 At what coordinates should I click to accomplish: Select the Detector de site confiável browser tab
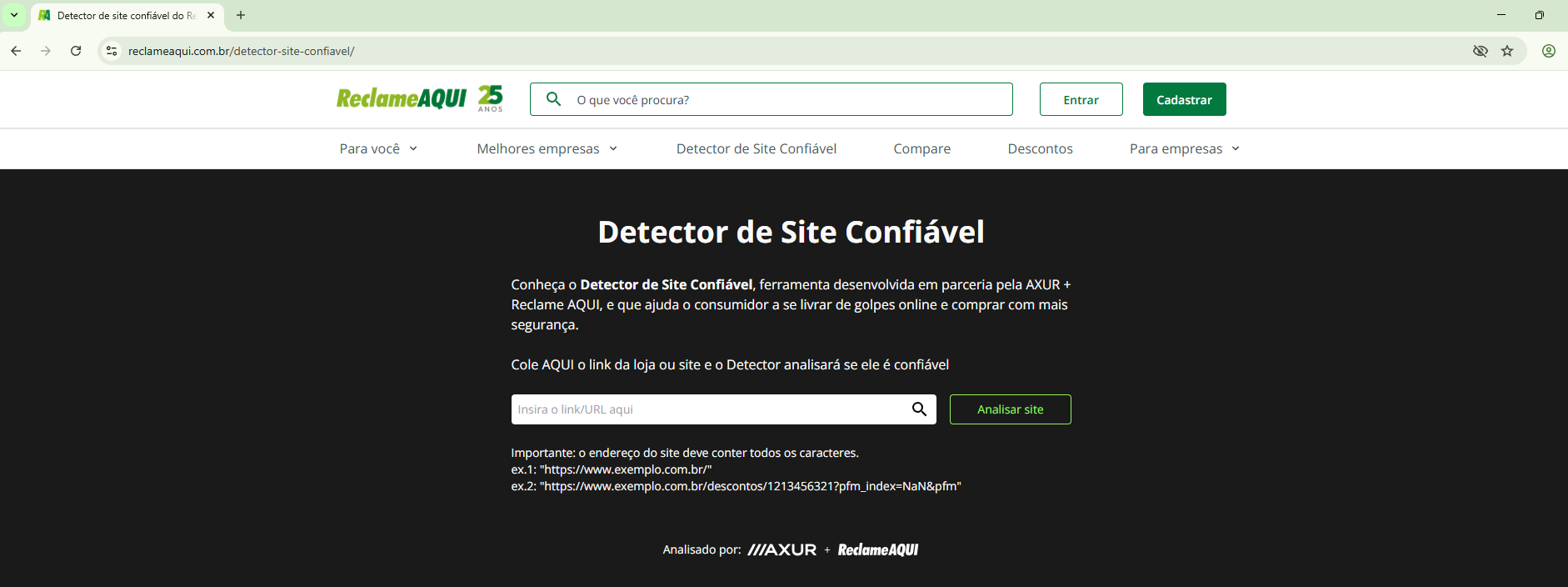[x=127, y=16]
